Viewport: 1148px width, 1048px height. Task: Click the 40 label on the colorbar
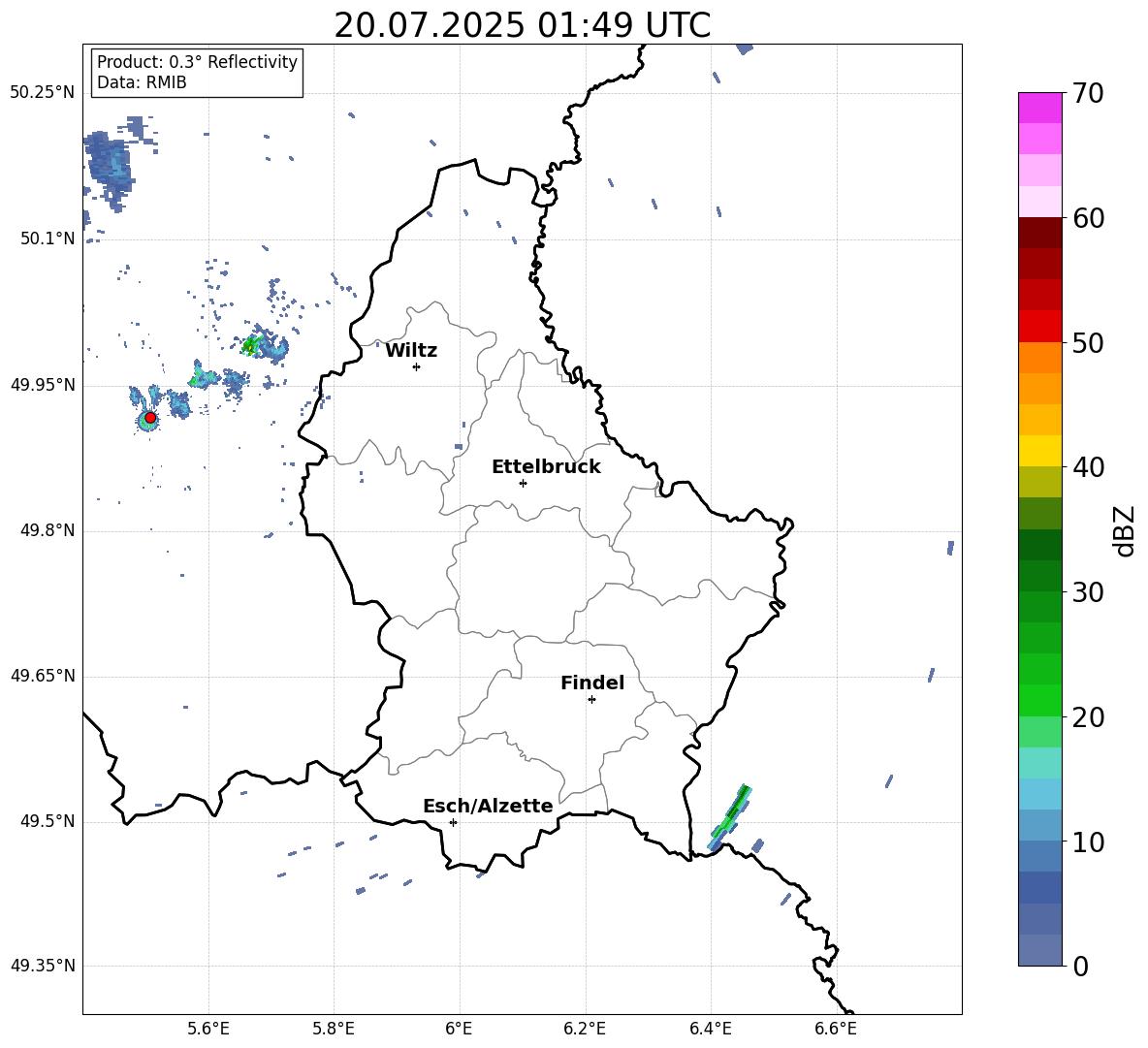click(1088, 467)
